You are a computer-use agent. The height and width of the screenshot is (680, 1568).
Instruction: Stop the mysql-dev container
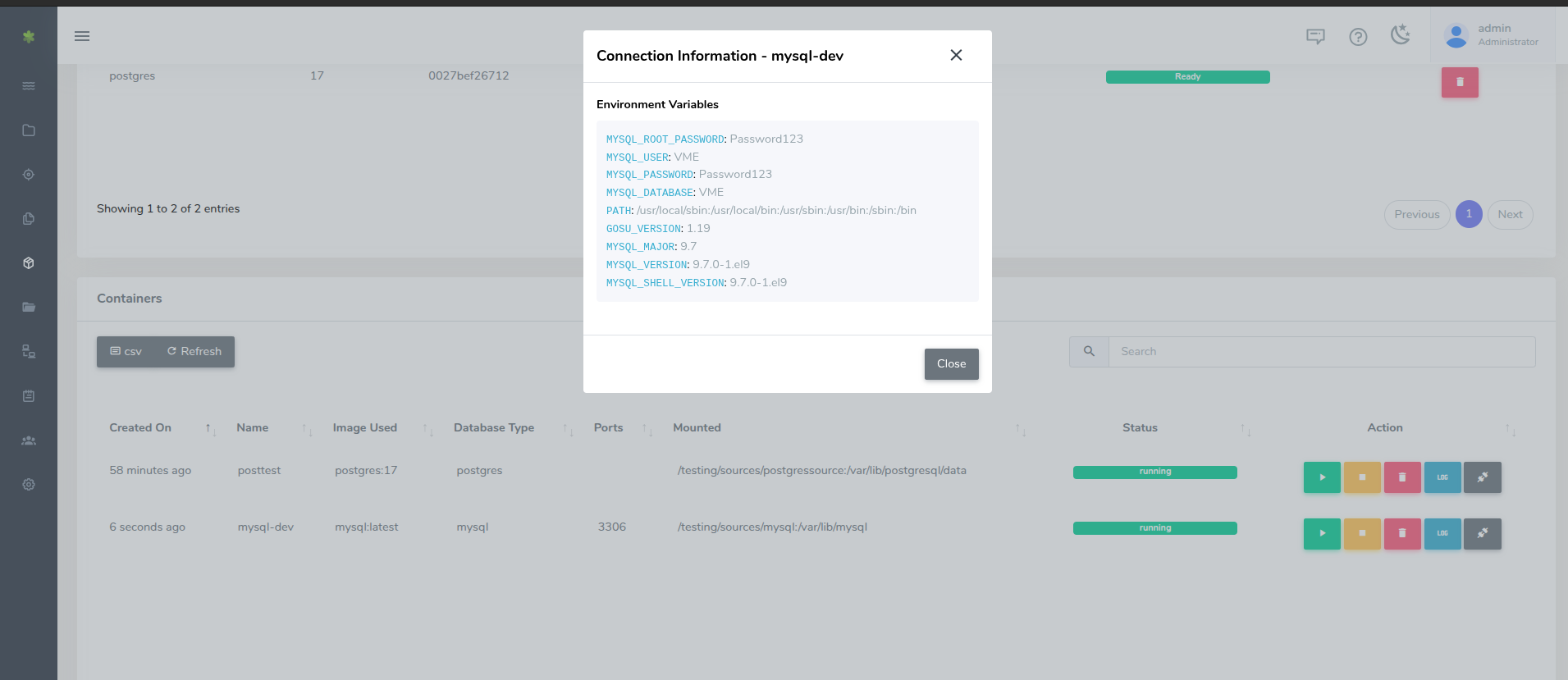[1362, 534]
